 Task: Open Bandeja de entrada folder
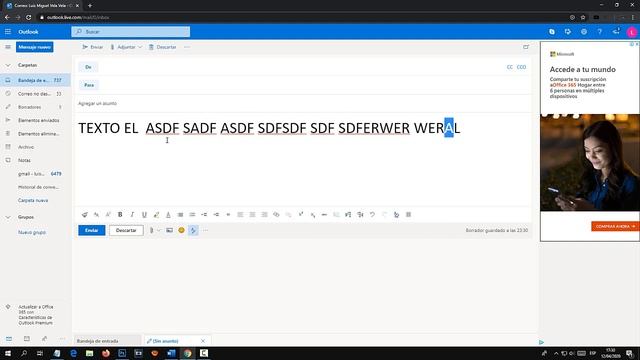[35, 80]
